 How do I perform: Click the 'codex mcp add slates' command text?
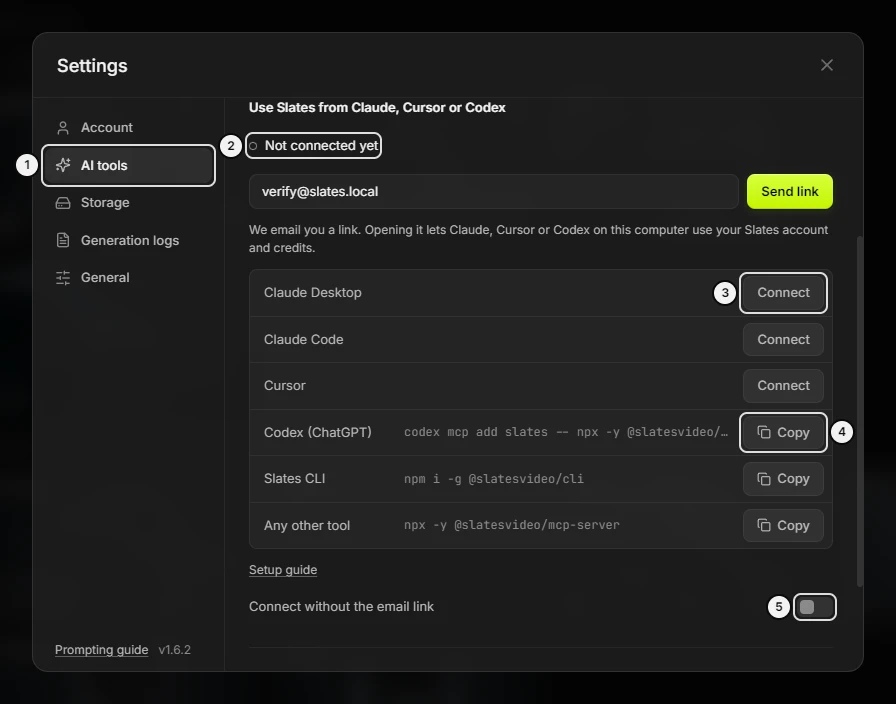(x=566, y=432)
